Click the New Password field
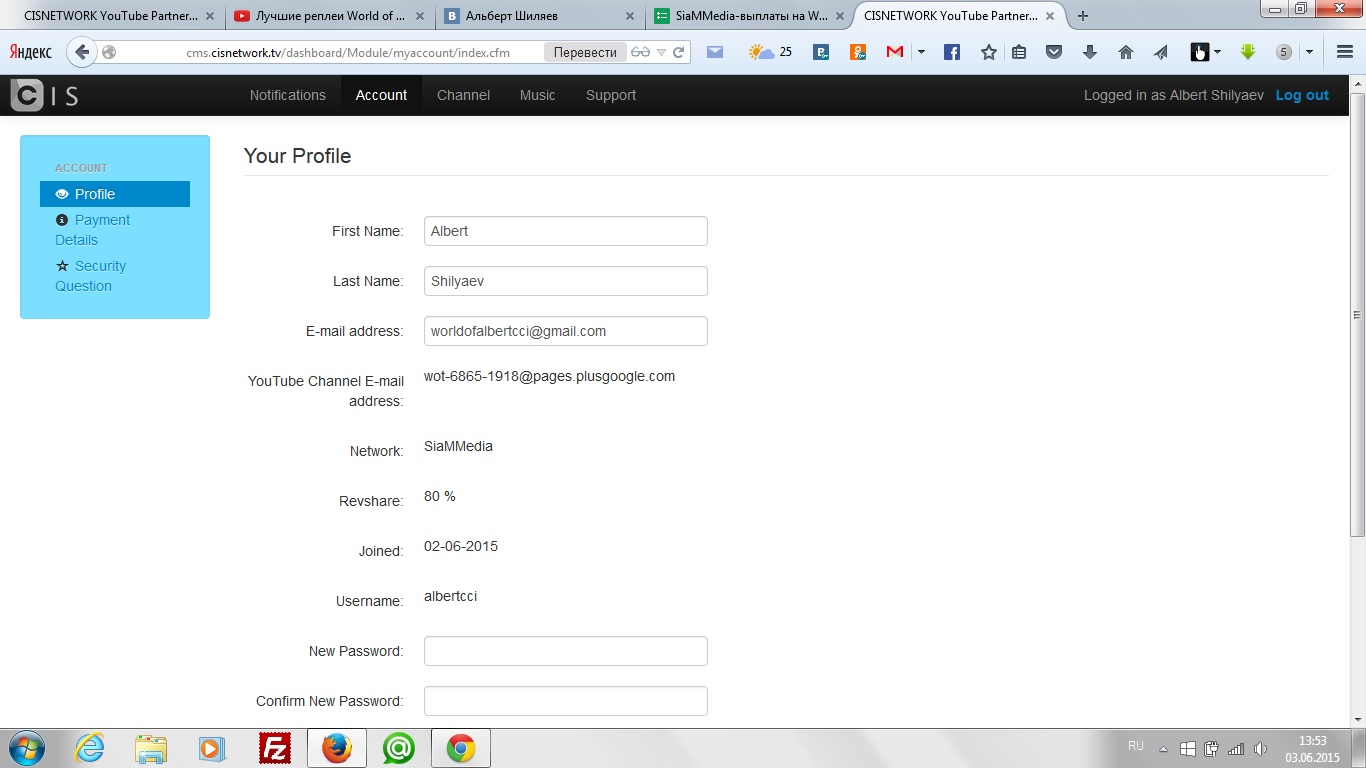The width and height of the screenshot is (1366, 768). [566, 651]
